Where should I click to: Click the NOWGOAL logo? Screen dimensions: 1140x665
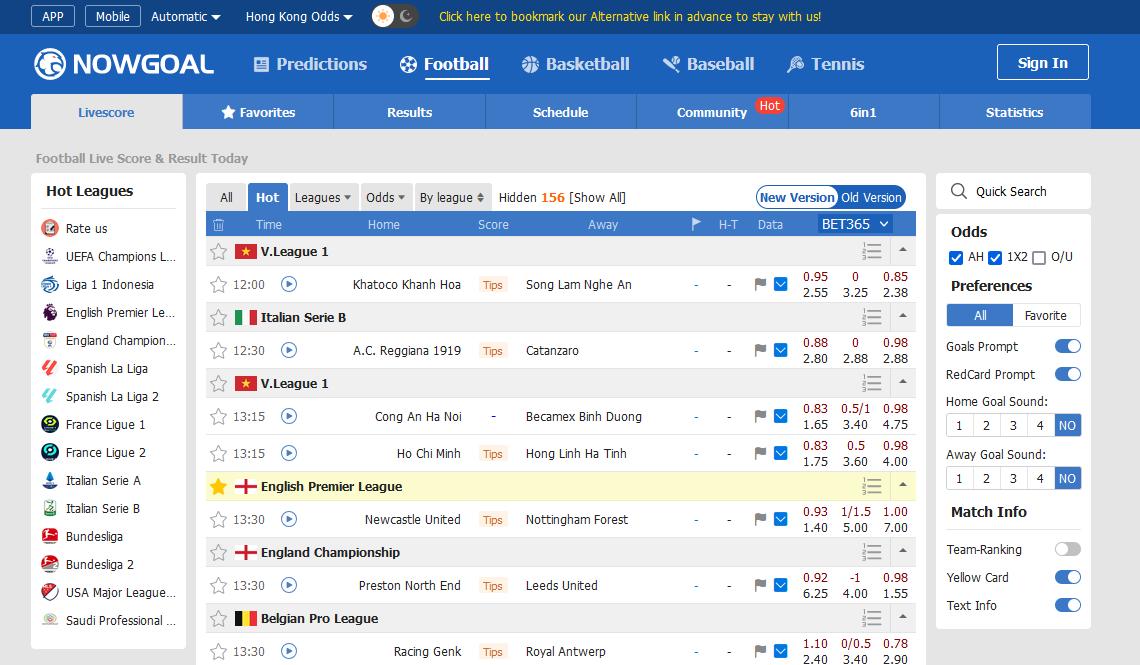124,64
